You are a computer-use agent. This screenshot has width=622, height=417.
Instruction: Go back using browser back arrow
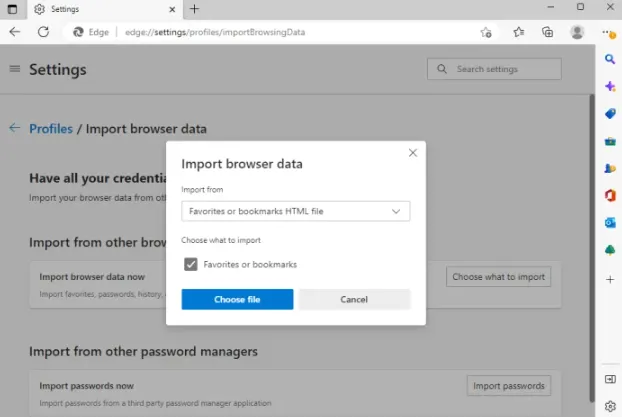coord(15,32)
